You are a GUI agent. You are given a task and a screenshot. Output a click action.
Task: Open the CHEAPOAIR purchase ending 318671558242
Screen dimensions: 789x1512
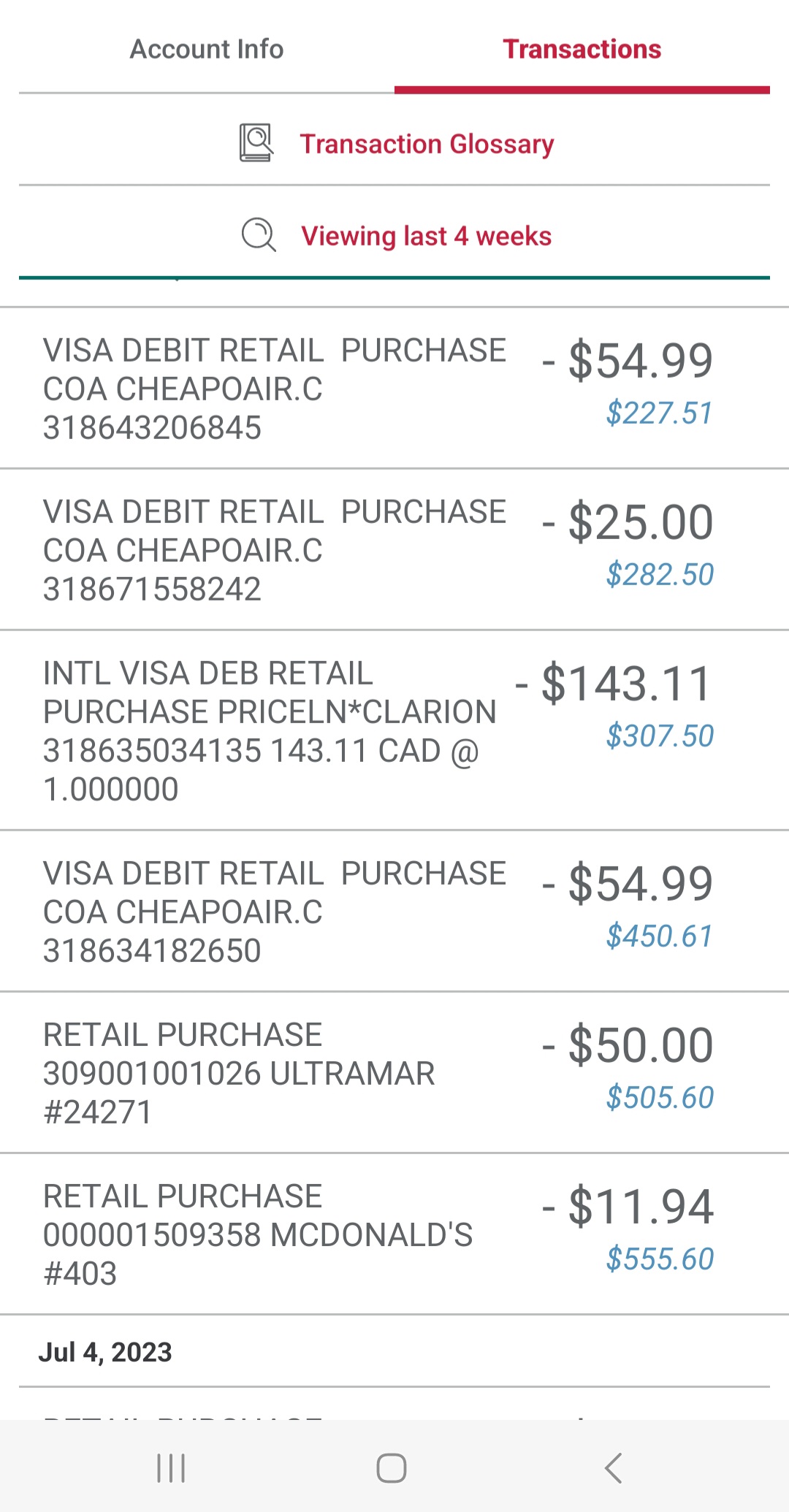tap(274, 550)
